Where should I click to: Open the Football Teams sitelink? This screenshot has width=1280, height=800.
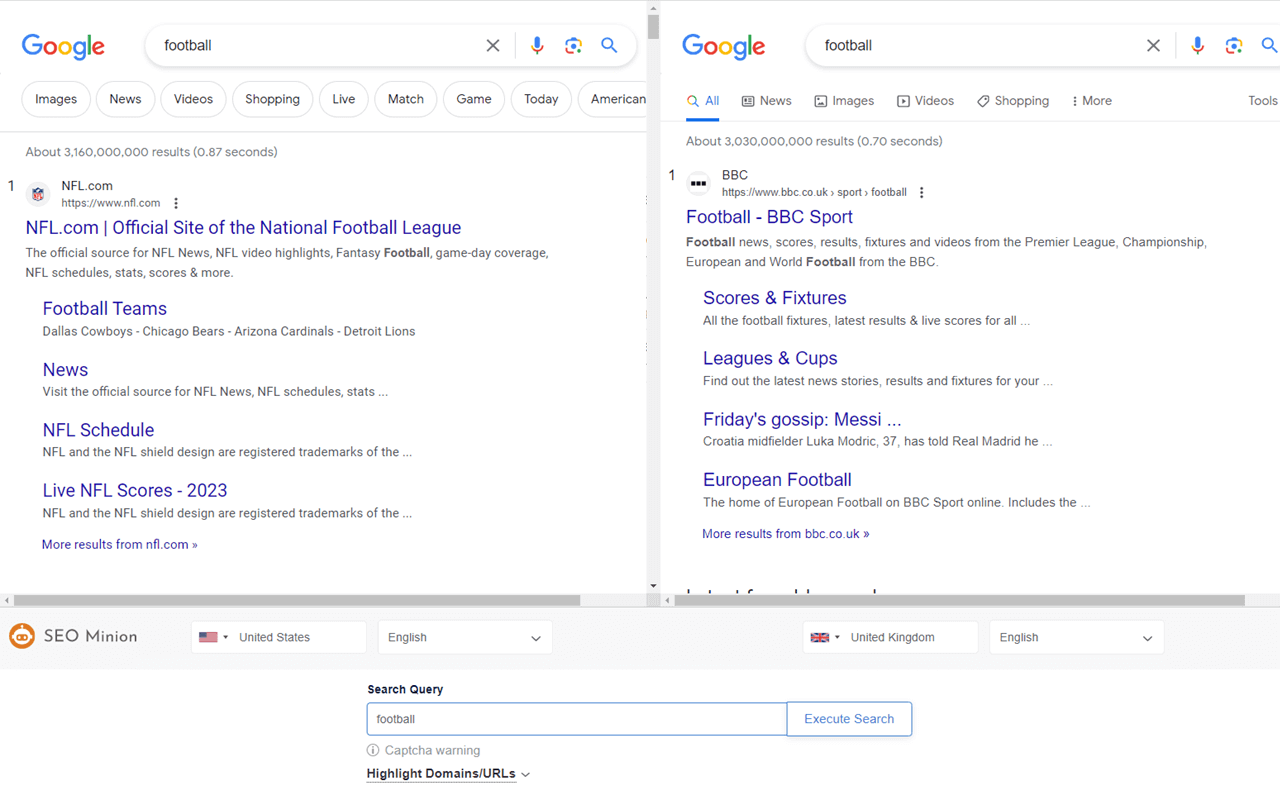pyautogui.click(x=104, y=308)
